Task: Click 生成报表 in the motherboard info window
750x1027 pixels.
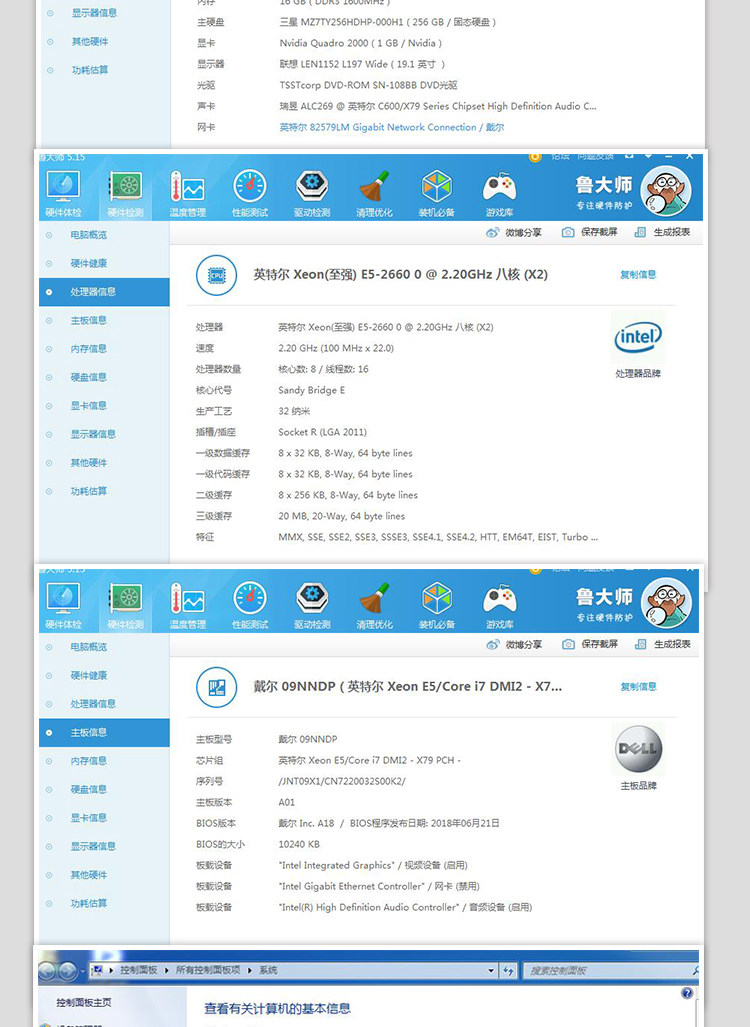Action: (662, 644)
